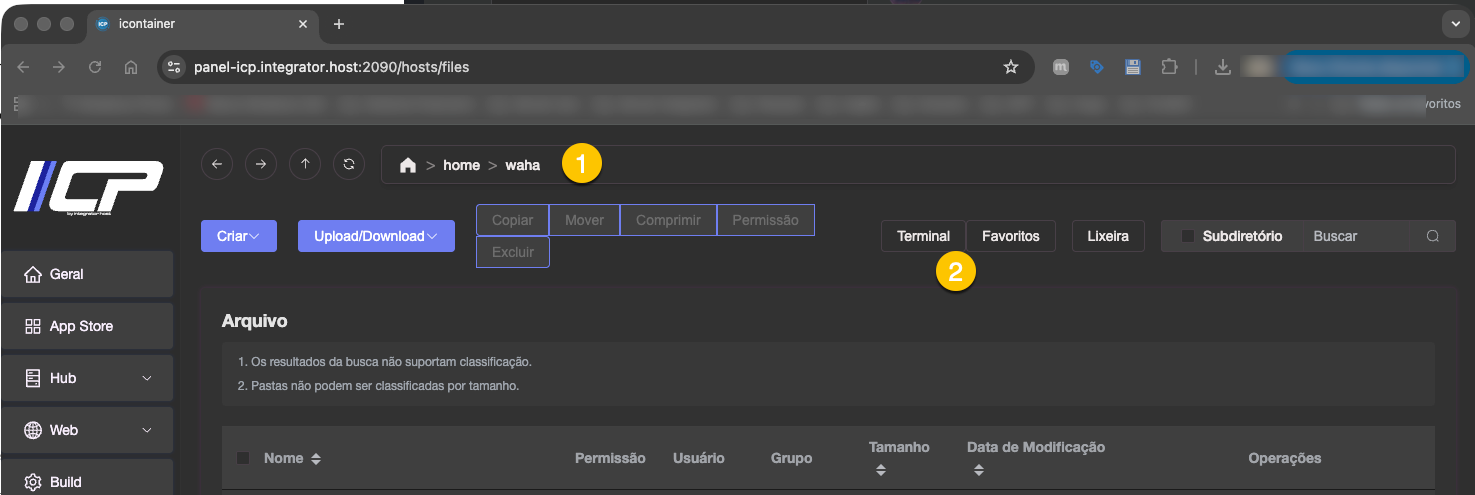Click the file manager forward arrow icon

coord(261,165)
